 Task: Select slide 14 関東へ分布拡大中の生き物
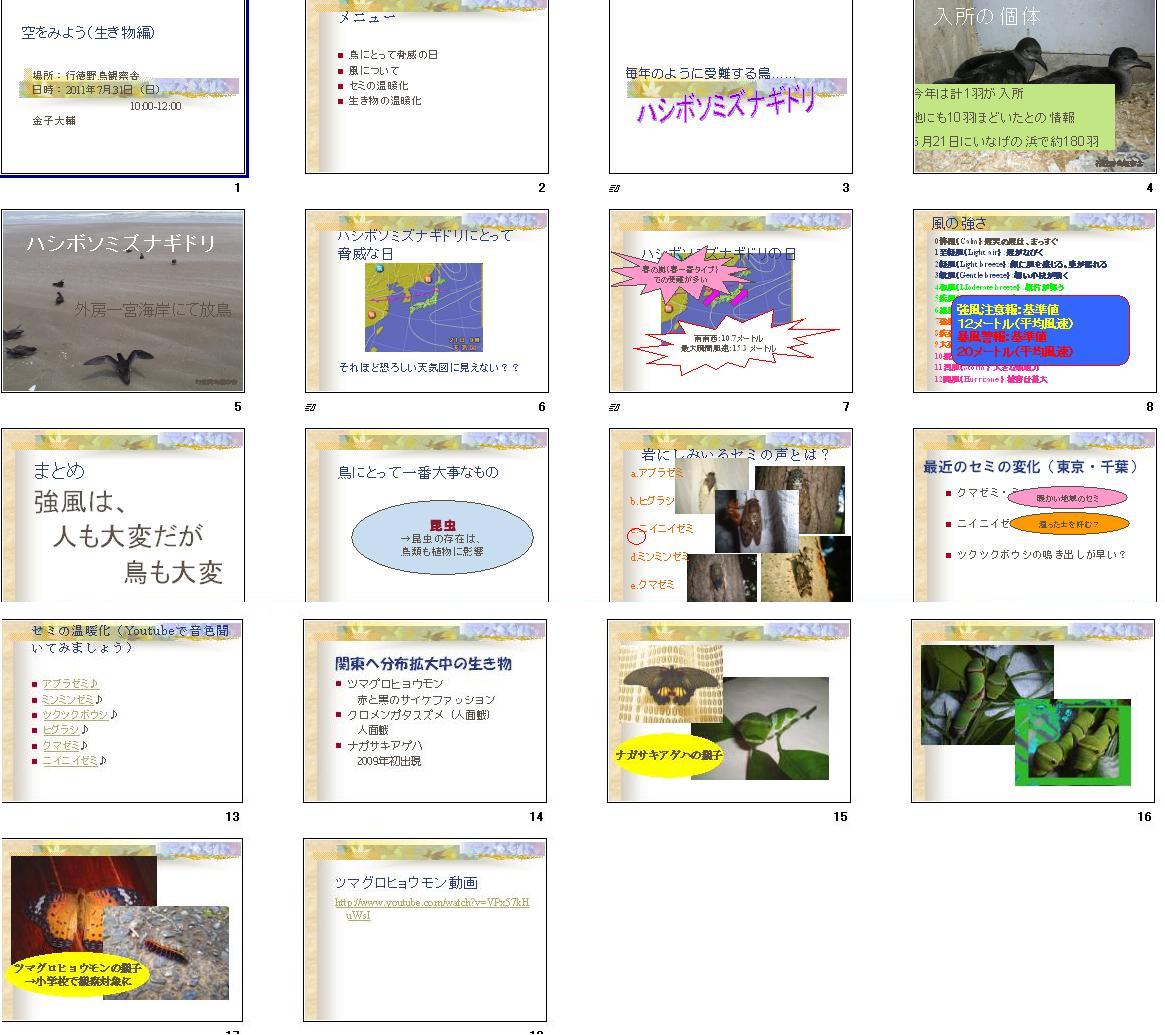(x=425, y=711)
